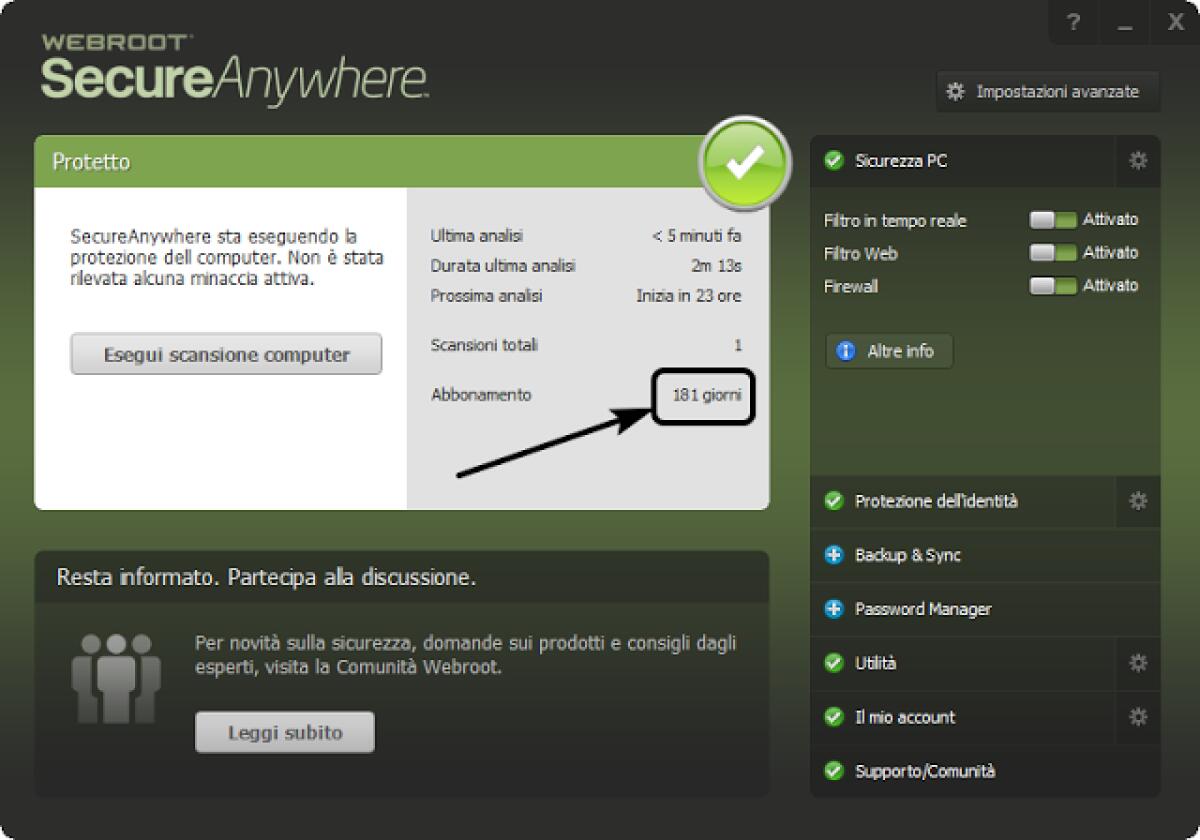Click the highlighted 181 giorni subscription box

click(704, 395)
